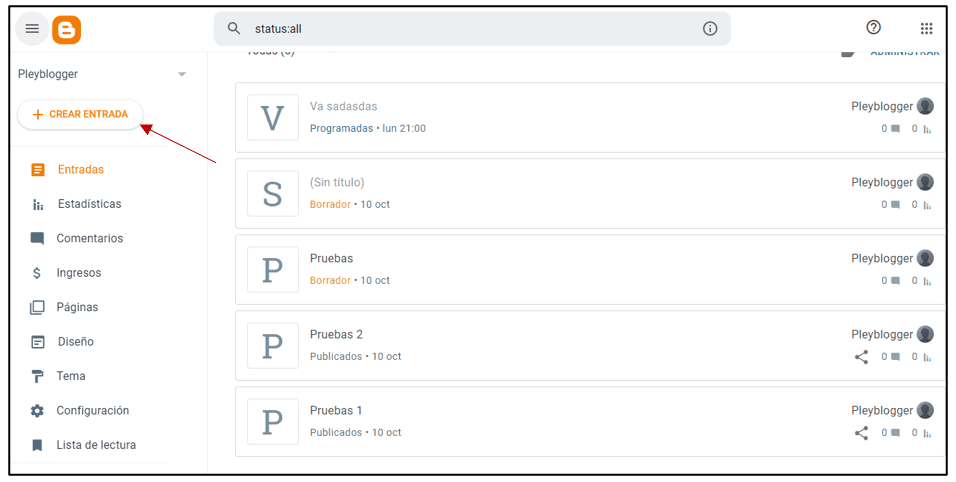
Task: Expand the Pleyblogger blog selector dropdown
Action: (182, 74)
